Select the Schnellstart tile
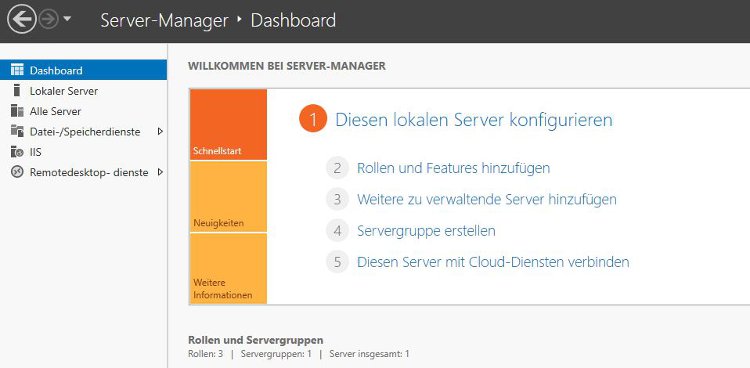 tap(229, 124)
